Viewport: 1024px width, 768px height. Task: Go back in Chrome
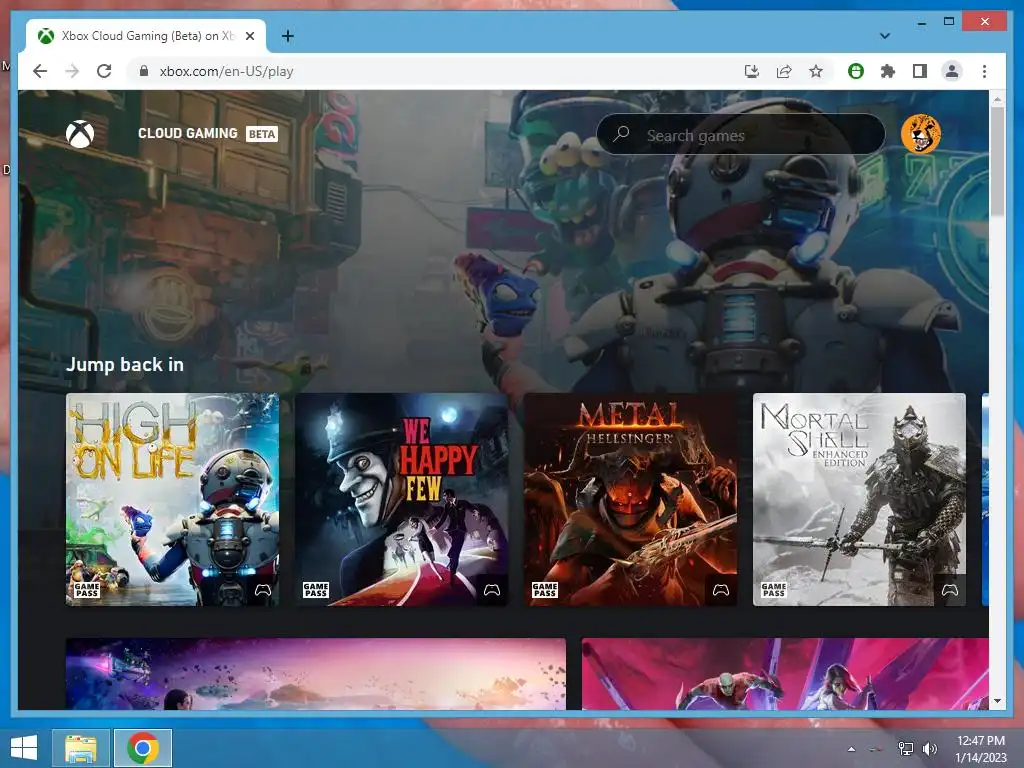point(40,71)
